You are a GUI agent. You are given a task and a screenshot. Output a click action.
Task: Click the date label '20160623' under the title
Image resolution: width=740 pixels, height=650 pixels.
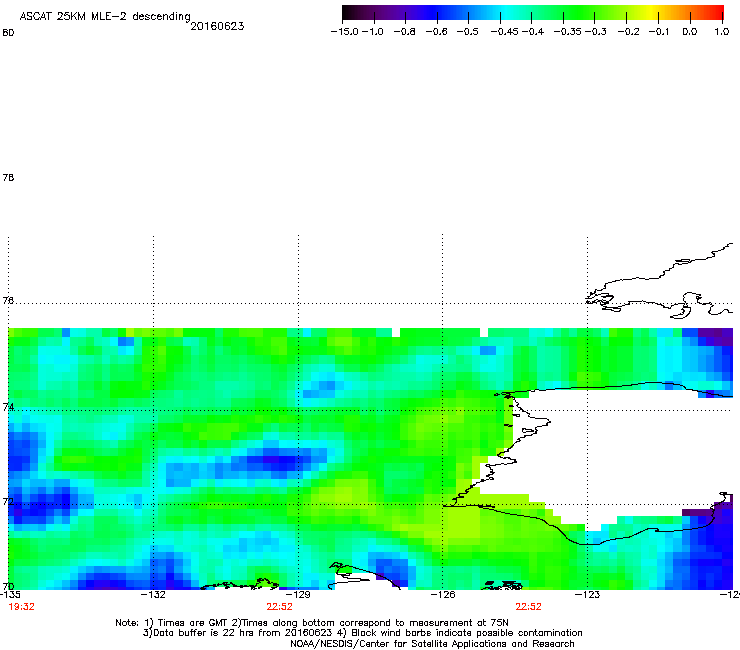[217, 26]
